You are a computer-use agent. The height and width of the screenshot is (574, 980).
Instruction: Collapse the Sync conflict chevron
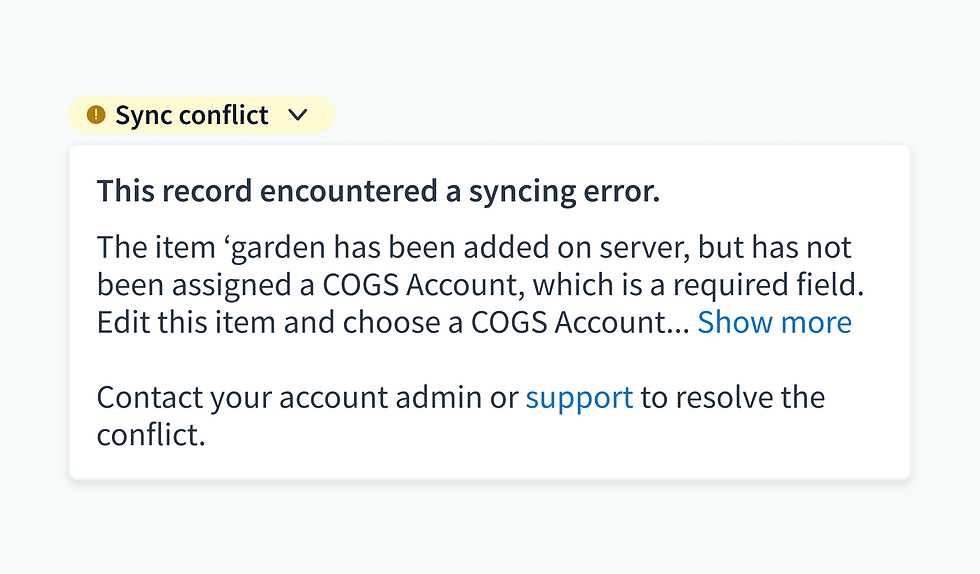[297, 115]
